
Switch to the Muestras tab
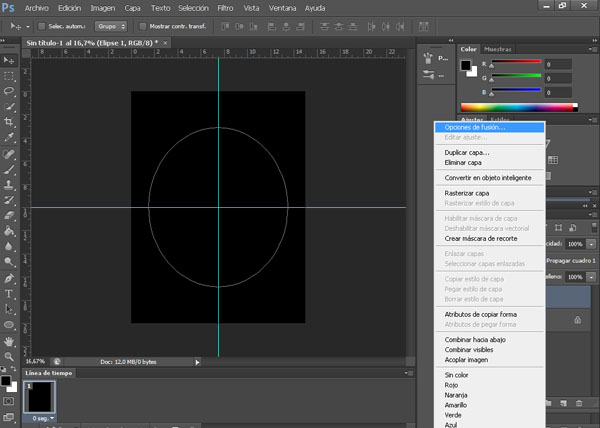497,48
